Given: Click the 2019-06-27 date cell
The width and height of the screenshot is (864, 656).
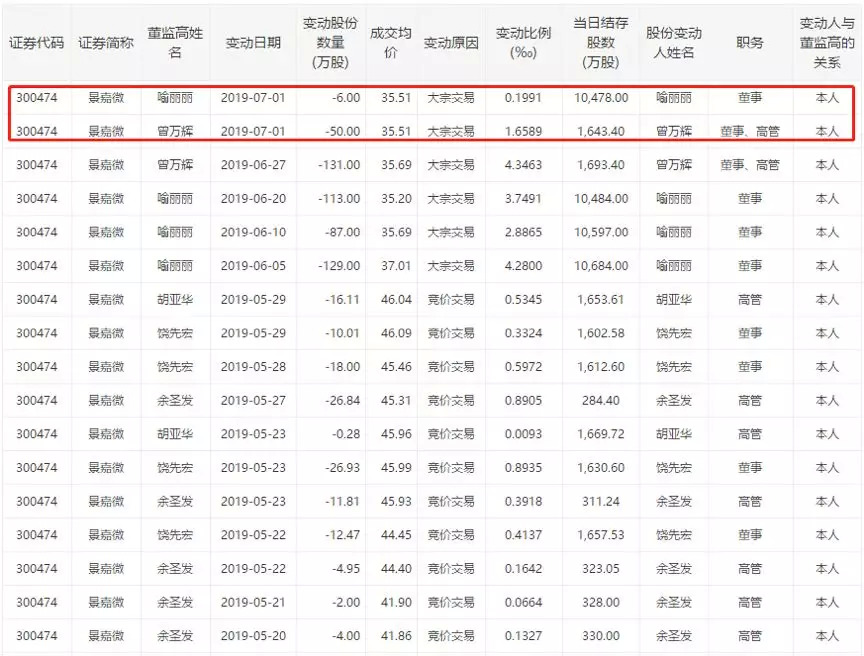Looking at the screenshot, I should pos(253,165).
